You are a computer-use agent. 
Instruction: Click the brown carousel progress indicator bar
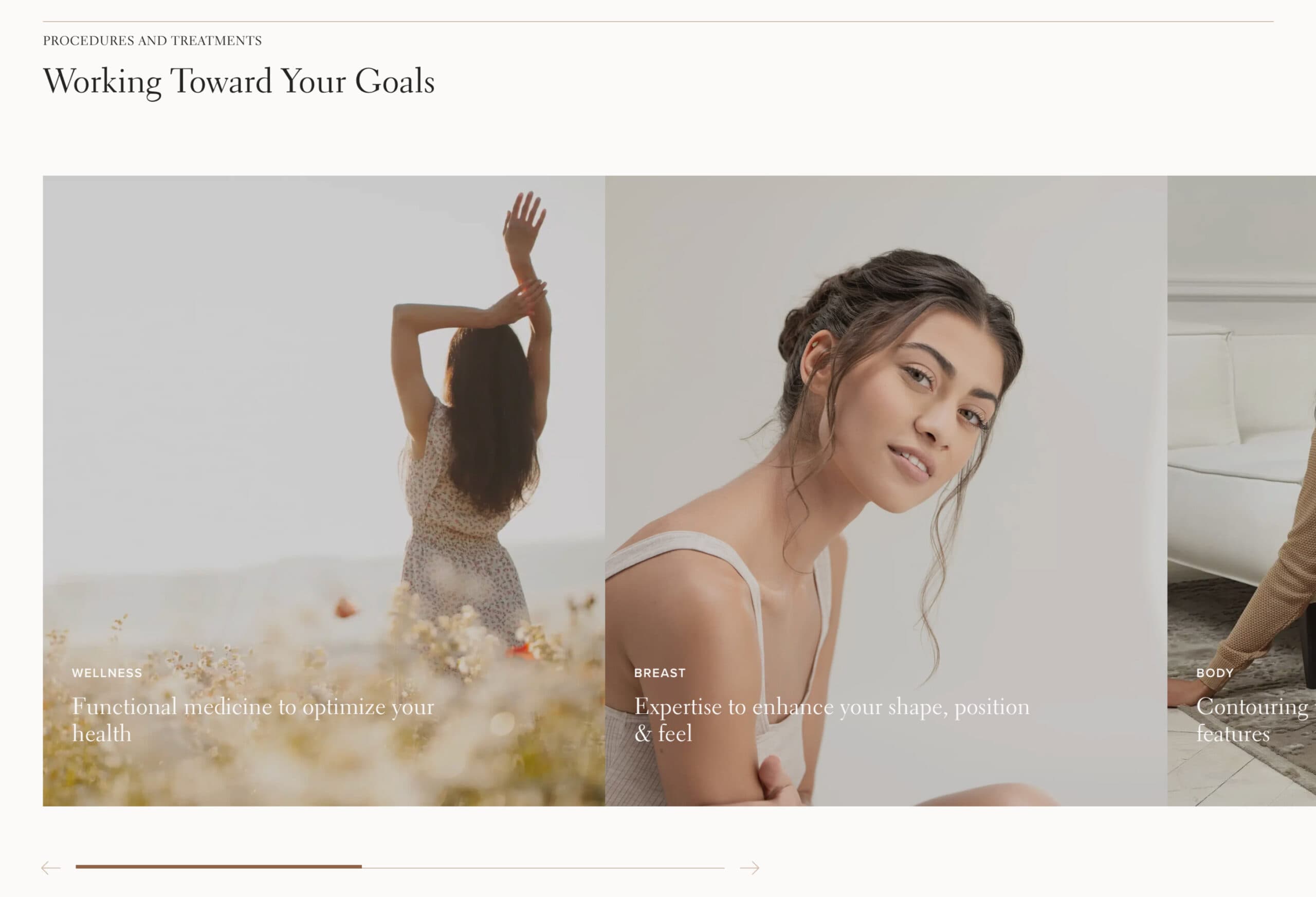218,867
